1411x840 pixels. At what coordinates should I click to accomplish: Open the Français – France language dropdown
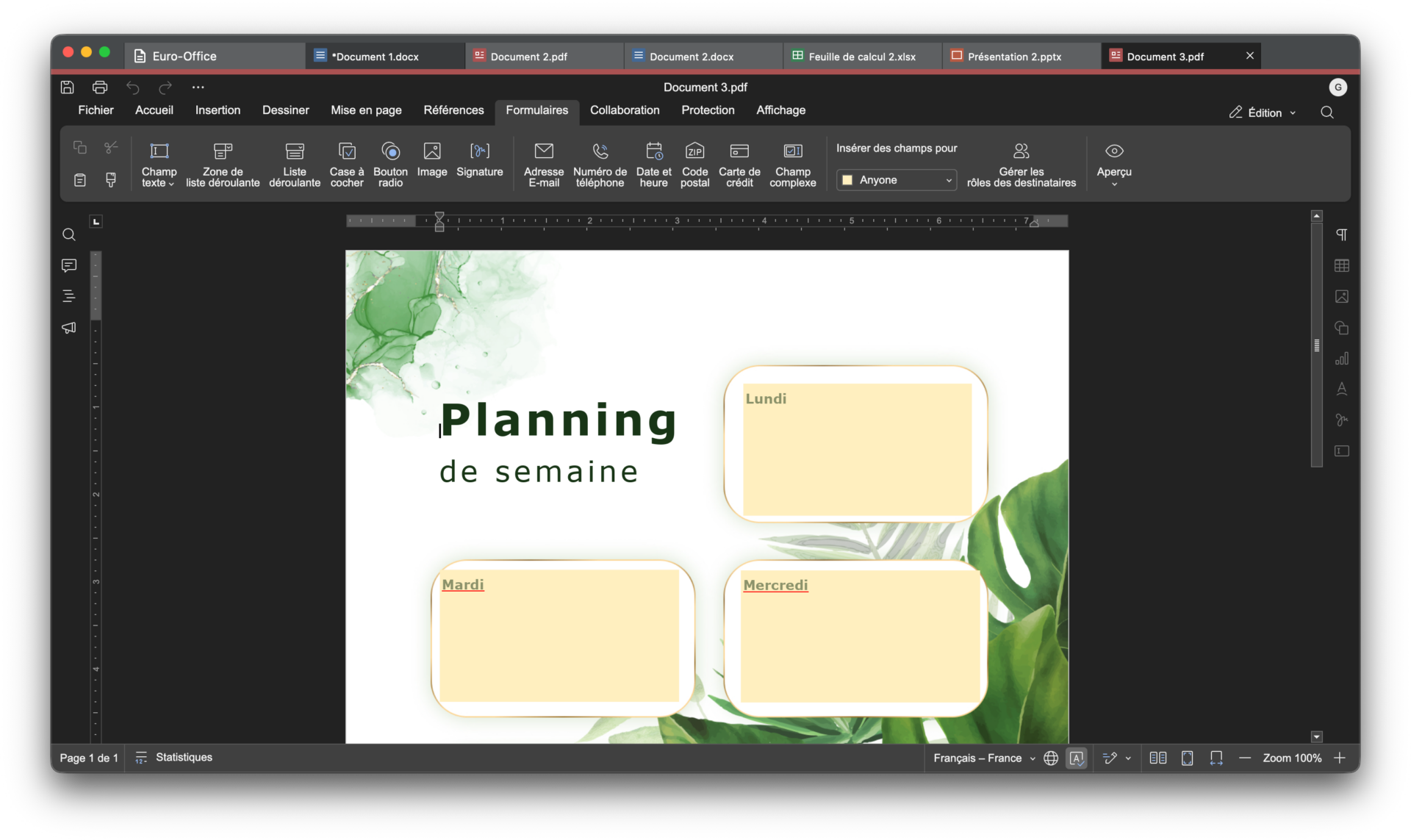(984, 758)
